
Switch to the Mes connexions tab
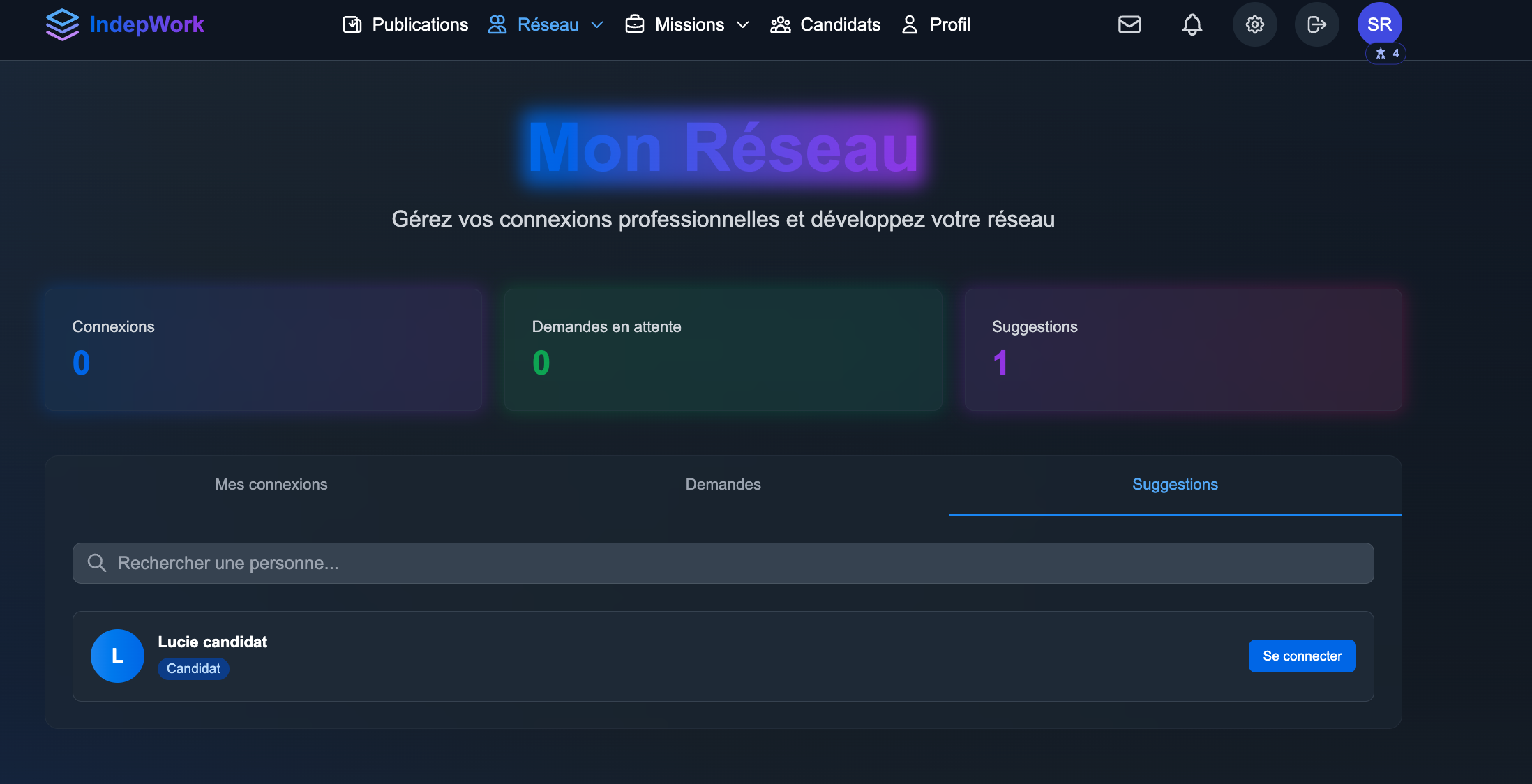[x=271, y=484]
